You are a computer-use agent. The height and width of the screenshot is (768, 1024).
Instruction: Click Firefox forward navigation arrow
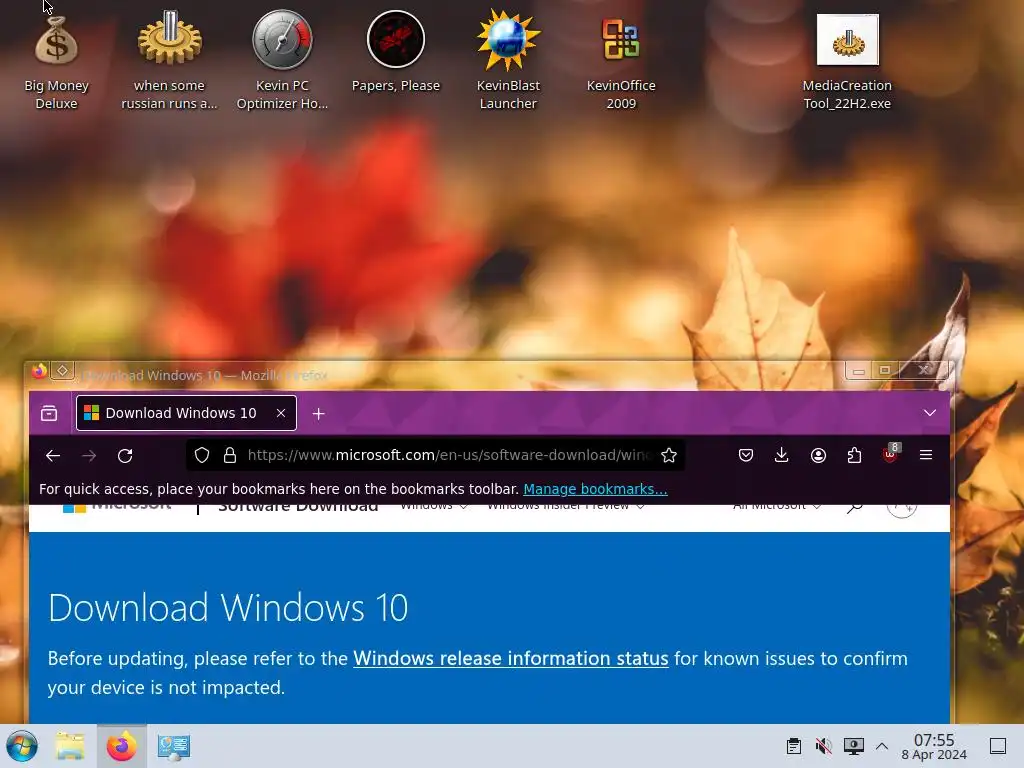coord(89,455)
